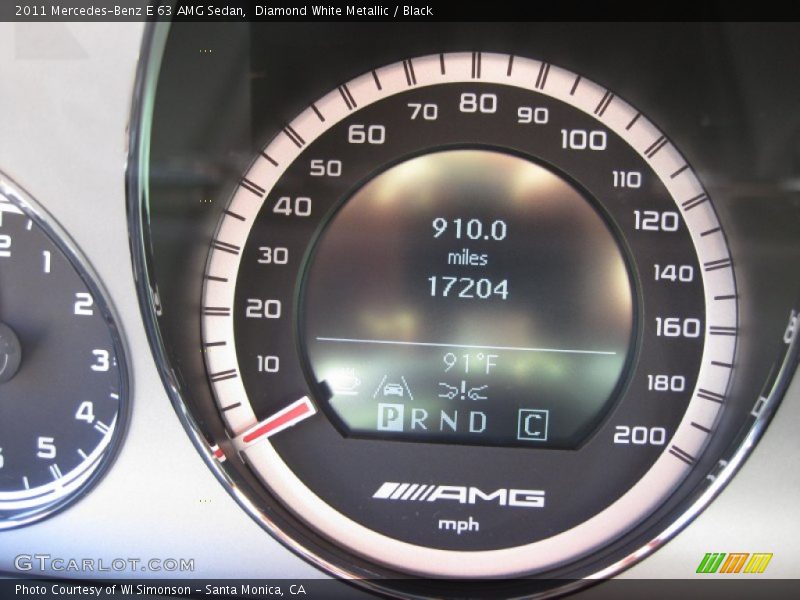
Task: Click the 140 mark on the speedometer
Action: pyautogui.click(x=673, y=273)
